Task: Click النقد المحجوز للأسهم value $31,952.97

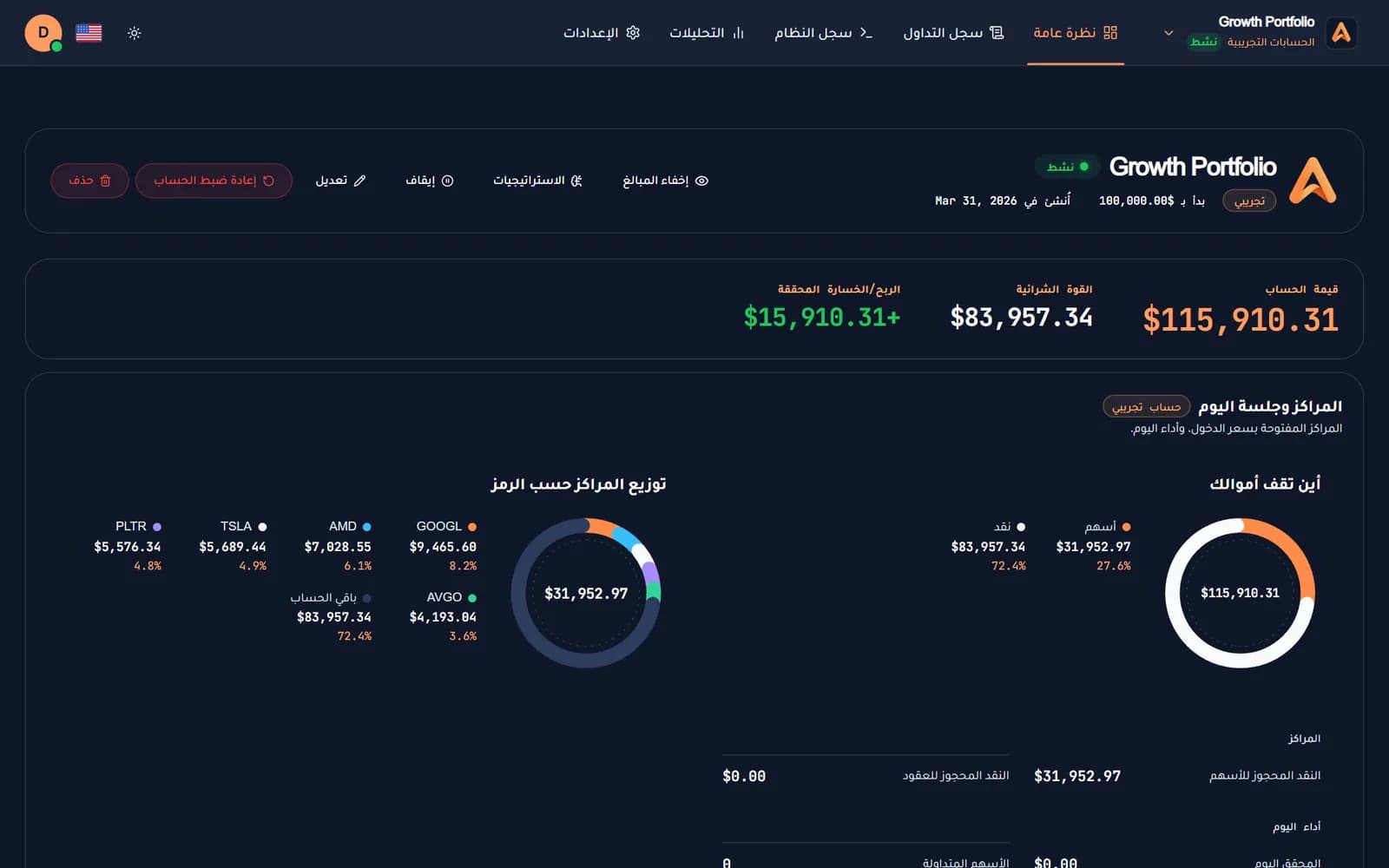Action: [1077, 776]
